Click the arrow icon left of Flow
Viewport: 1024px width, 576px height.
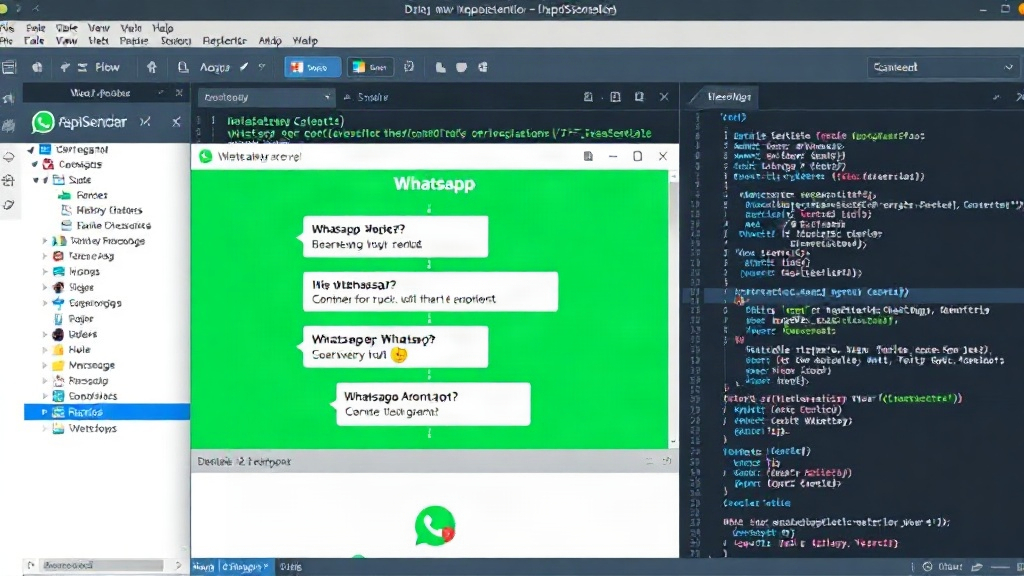(65, 67)
